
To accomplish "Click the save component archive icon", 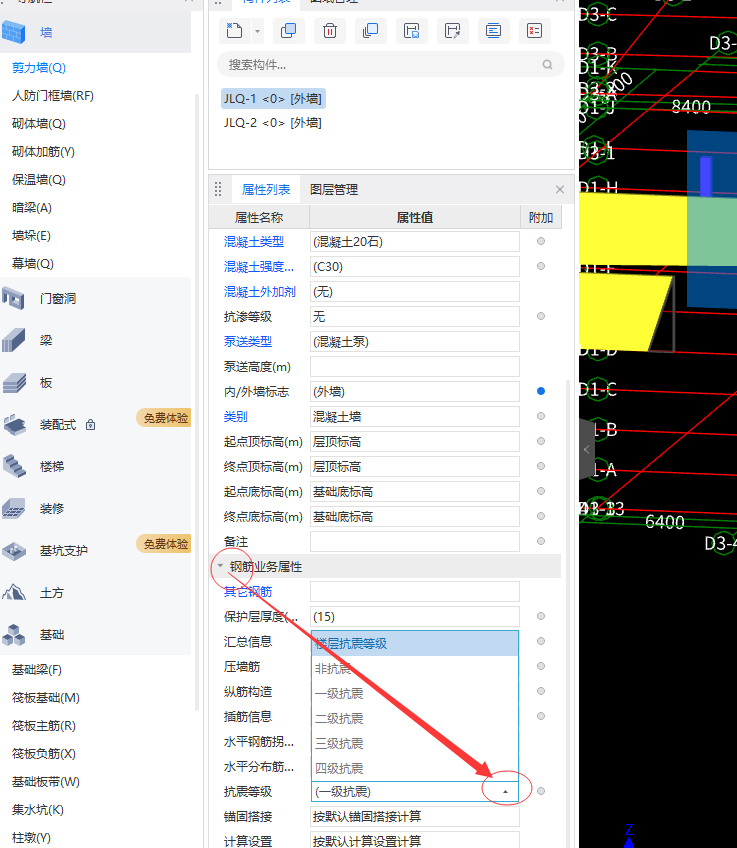I will [x=411, y=30].
